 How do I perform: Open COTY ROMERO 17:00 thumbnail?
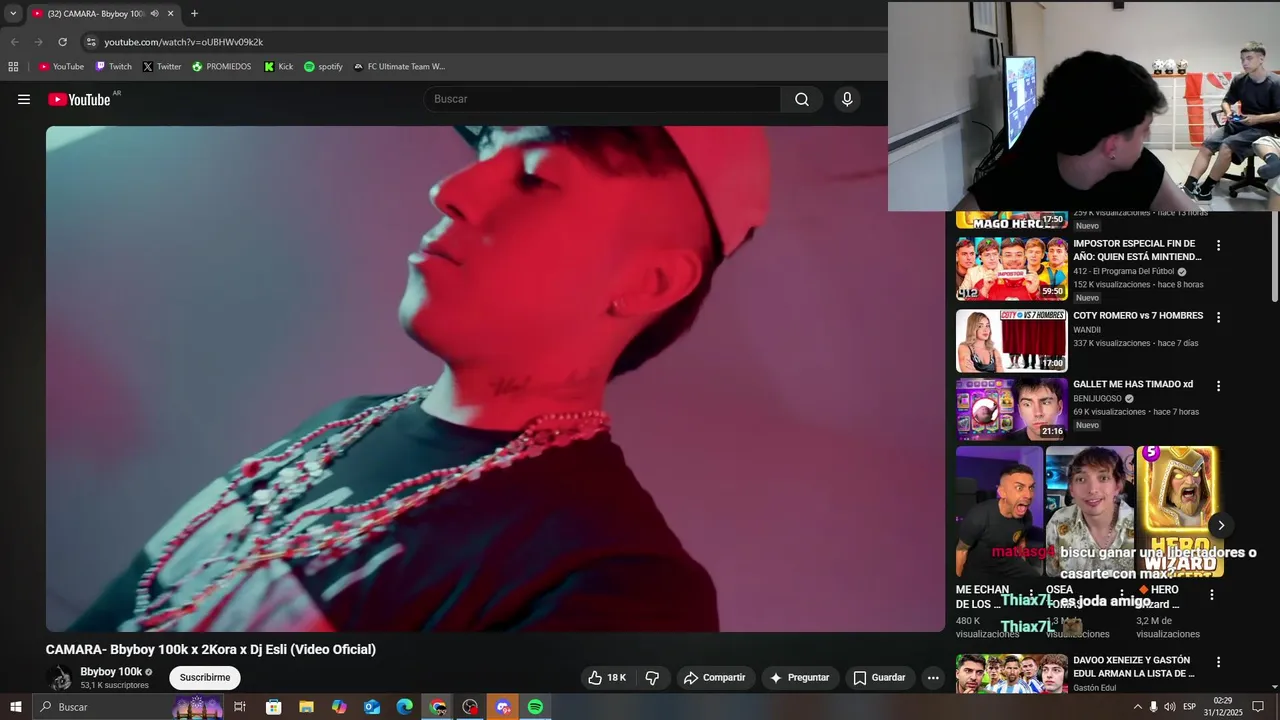pyautogui.click(x=1012, y=341)
